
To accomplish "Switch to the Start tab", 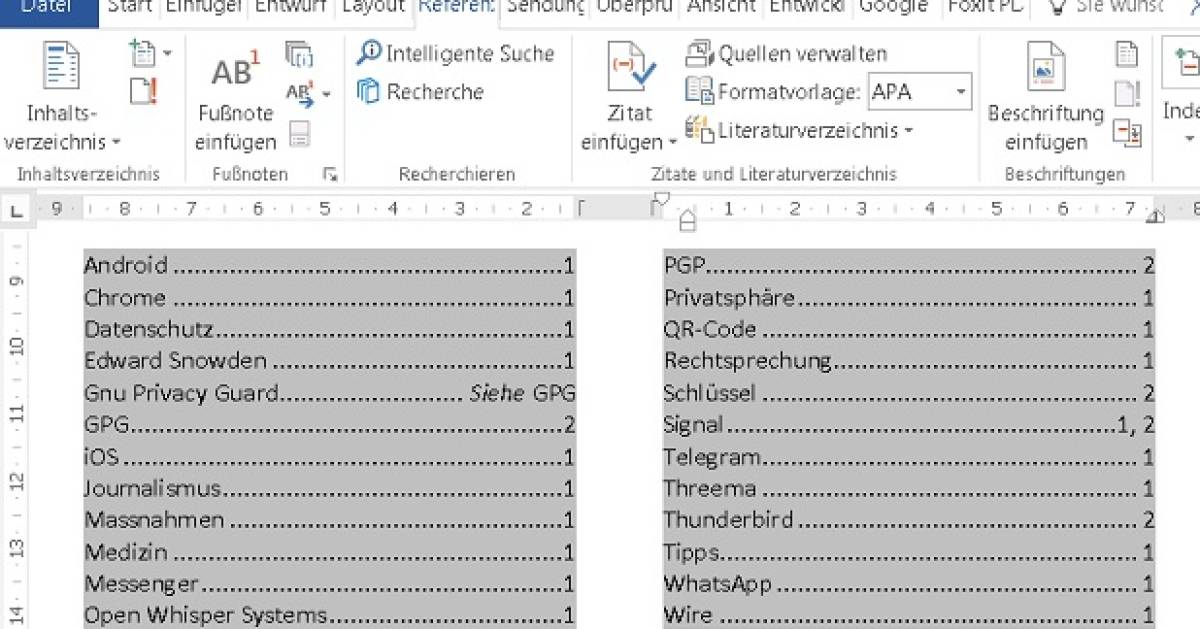I will [129, 8].
